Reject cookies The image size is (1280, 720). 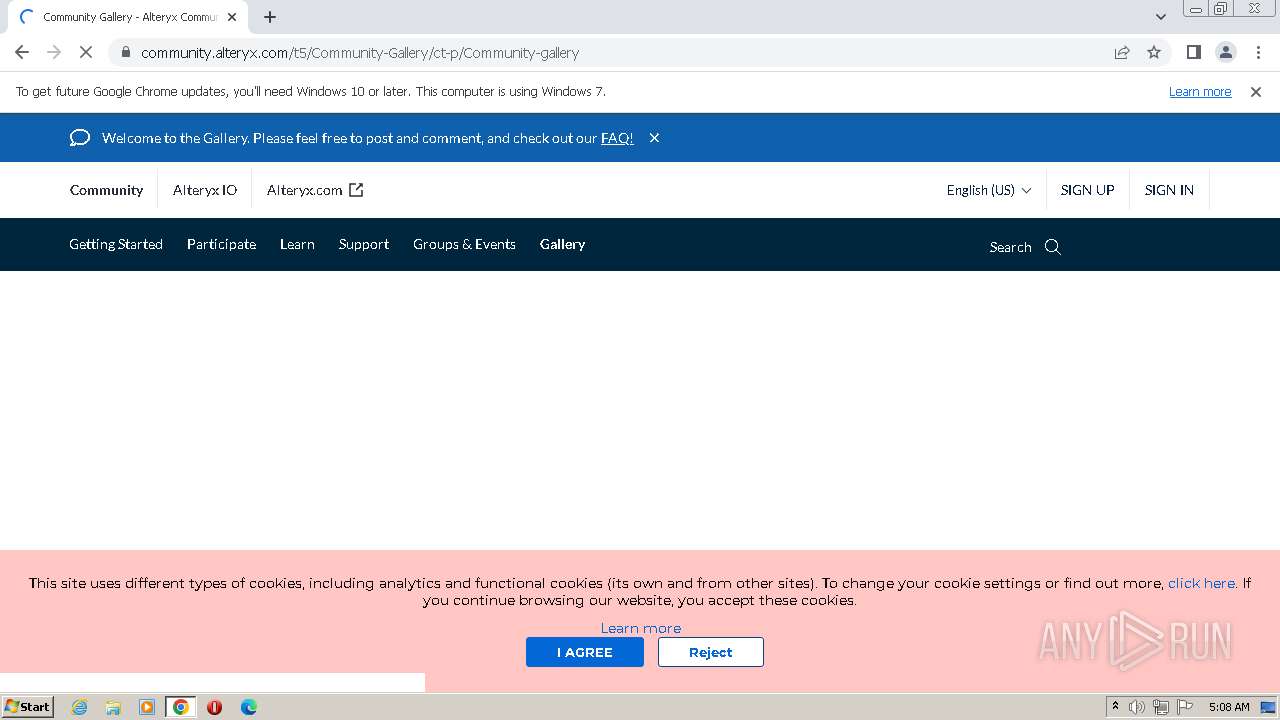711,652
